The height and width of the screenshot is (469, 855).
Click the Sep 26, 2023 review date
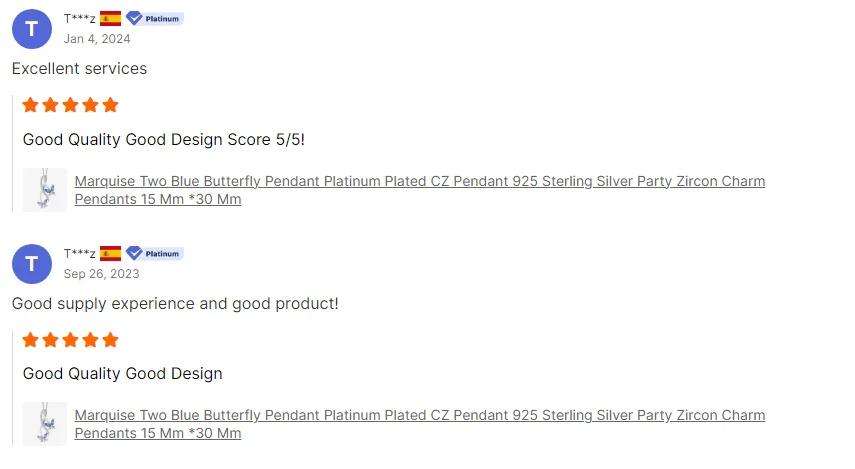pos(101,274)
